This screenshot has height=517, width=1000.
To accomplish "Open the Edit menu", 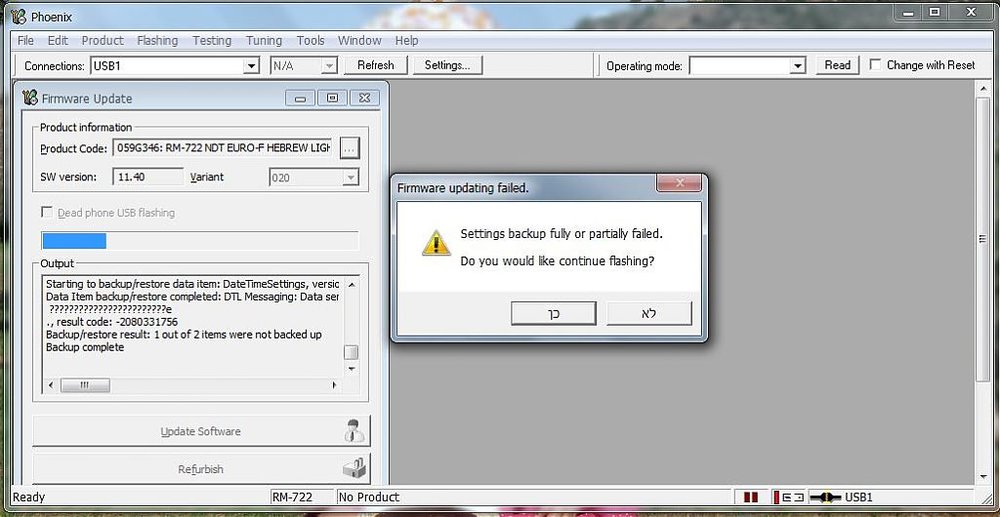I will click(57, 40).
